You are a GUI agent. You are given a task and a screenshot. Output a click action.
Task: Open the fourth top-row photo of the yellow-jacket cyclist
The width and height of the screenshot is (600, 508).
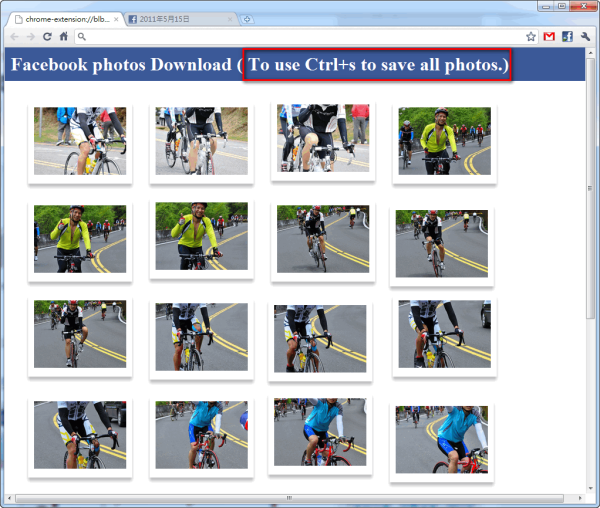(445, 141)
